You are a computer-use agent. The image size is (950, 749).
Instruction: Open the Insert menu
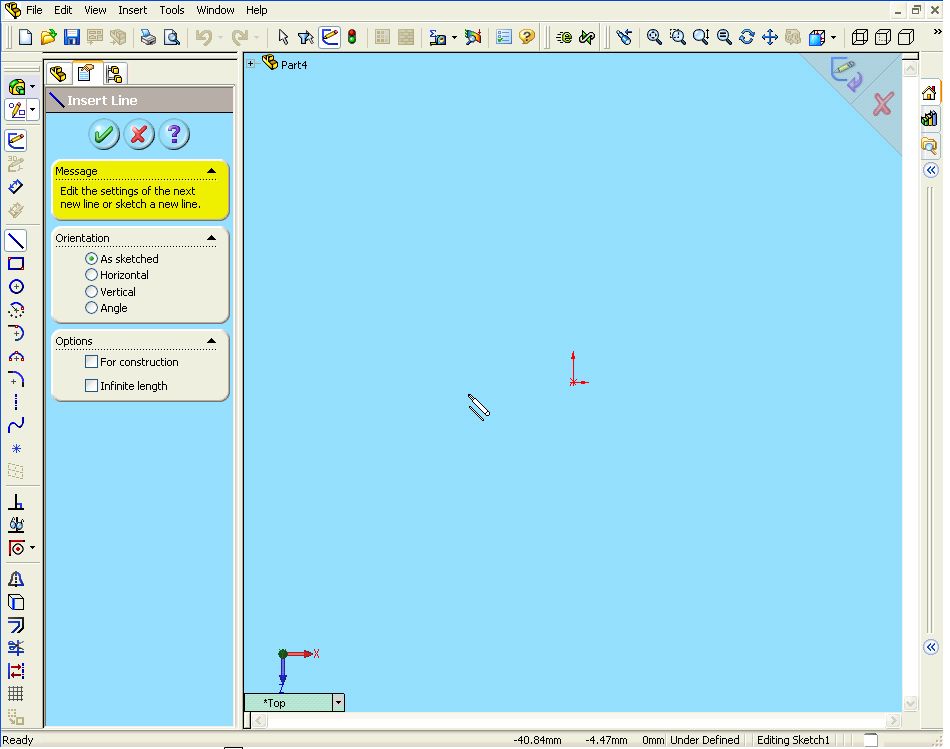tap(133, 10)
